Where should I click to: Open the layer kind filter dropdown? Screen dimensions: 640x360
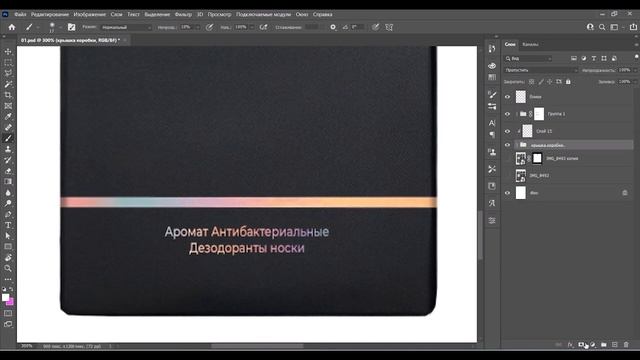click(x=528, y=58)
